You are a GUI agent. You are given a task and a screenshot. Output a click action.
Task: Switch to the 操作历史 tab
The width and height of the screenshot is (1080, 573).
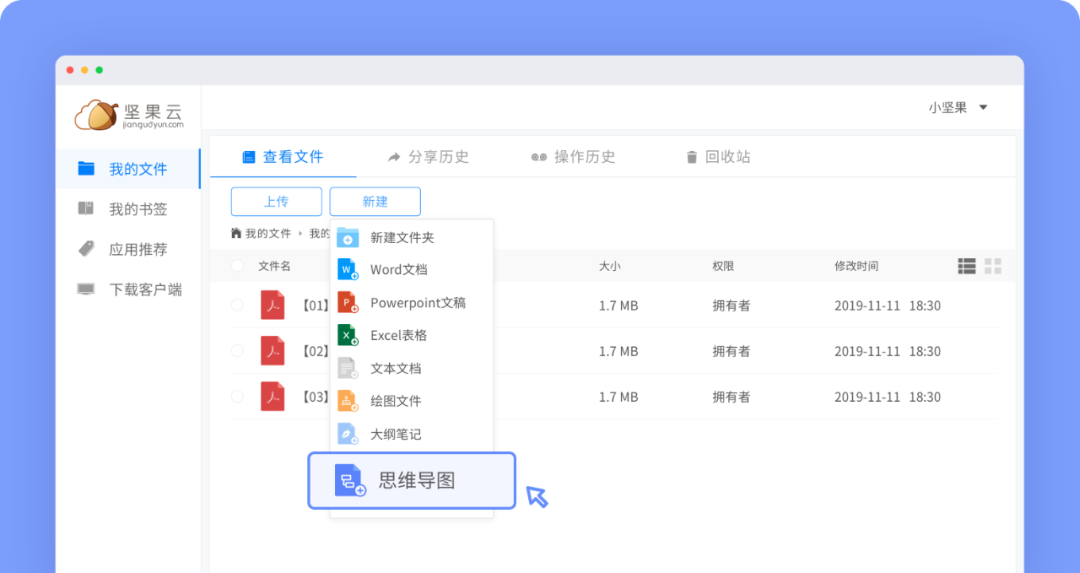573,157
